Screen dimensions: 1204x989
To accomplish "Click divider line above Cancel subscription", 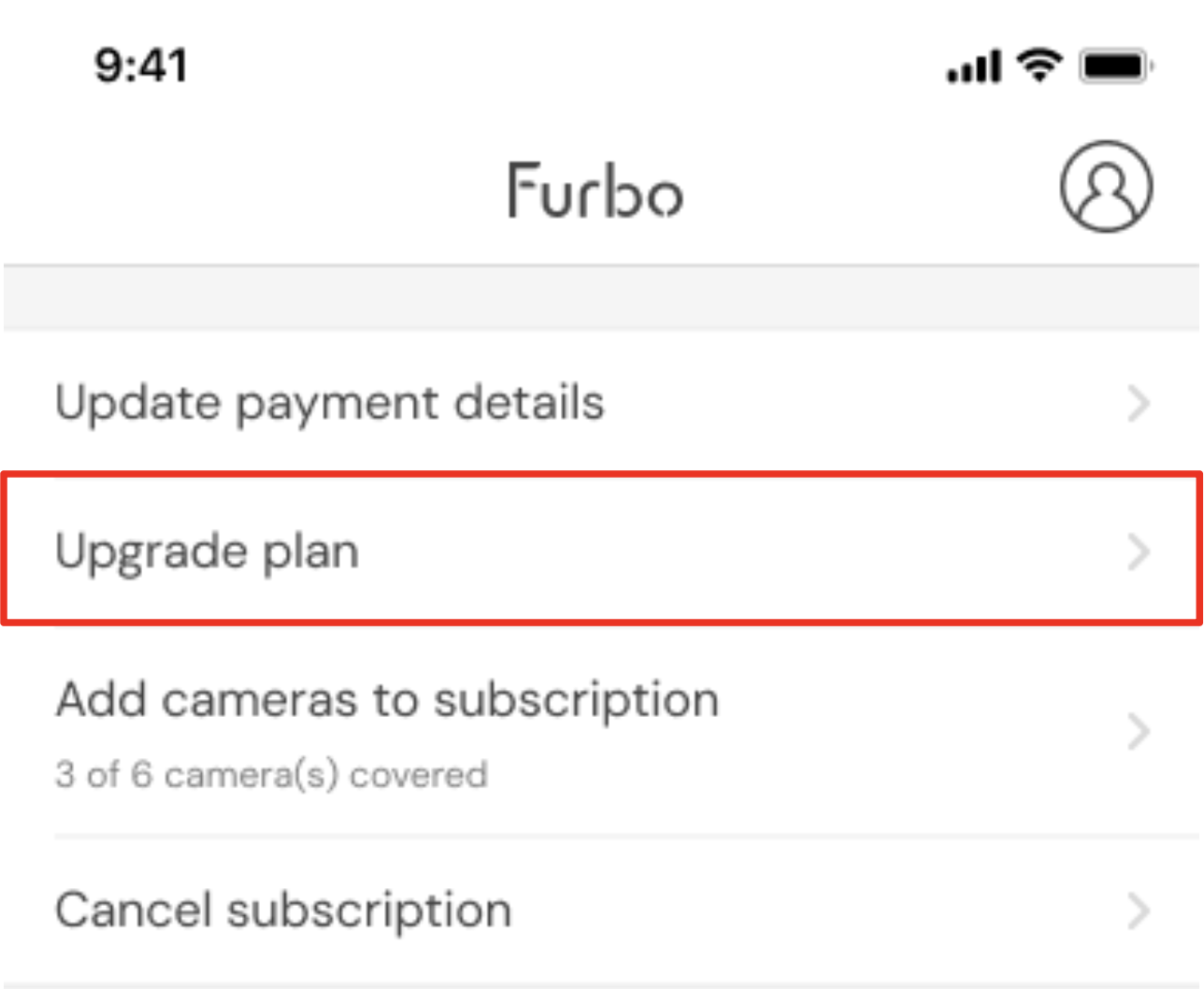I will click(x=626, y=836).
